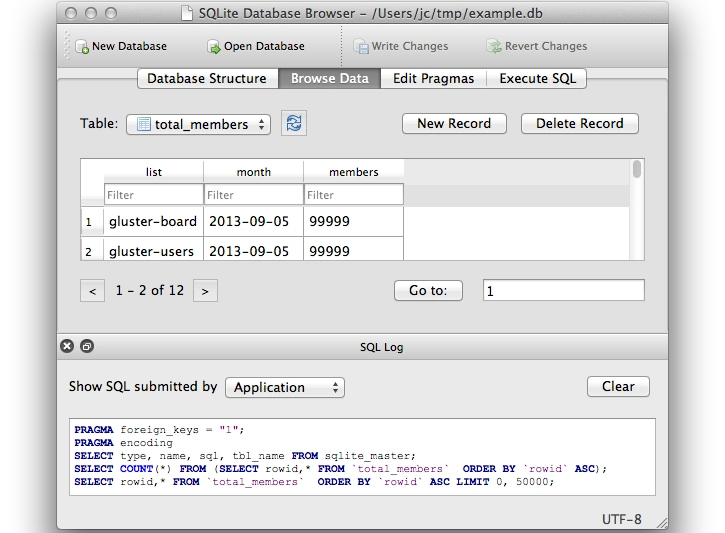Screen dimensions: 725x533
Task: Go to the Execute SQL tab
Action: click(537, 78)
